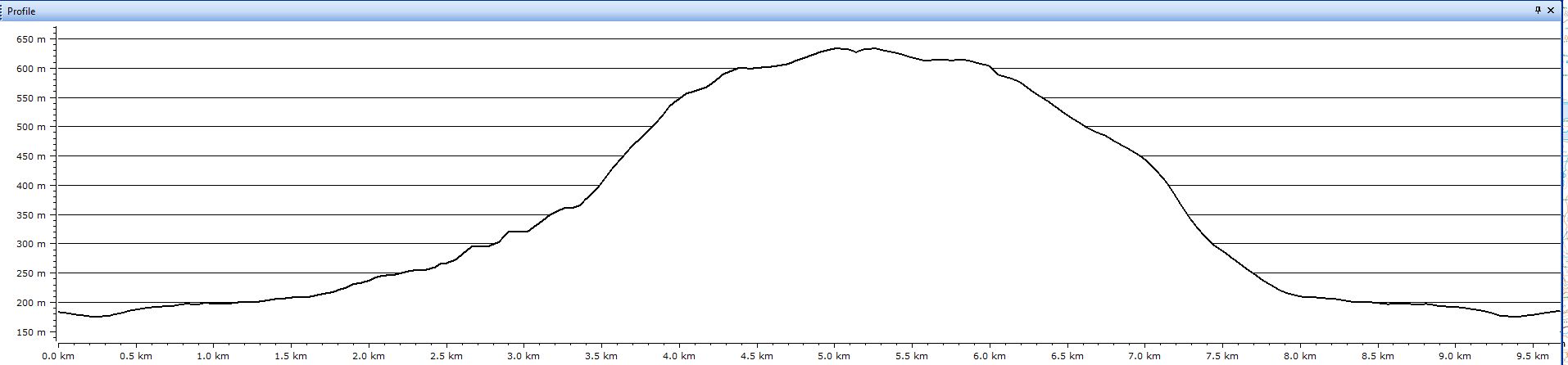1568x365 pixels.
Task: Click the profile line at 1.0 km distance
Action: (213, 304)
